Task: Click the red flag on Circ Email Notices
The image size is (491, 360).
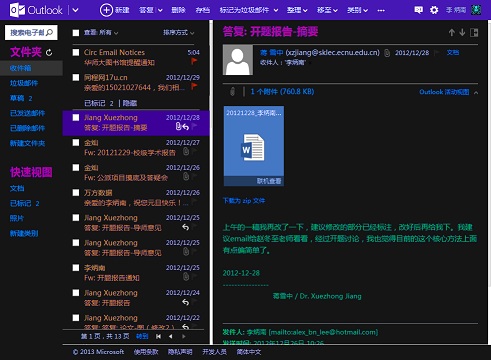Action: (194, 61)
